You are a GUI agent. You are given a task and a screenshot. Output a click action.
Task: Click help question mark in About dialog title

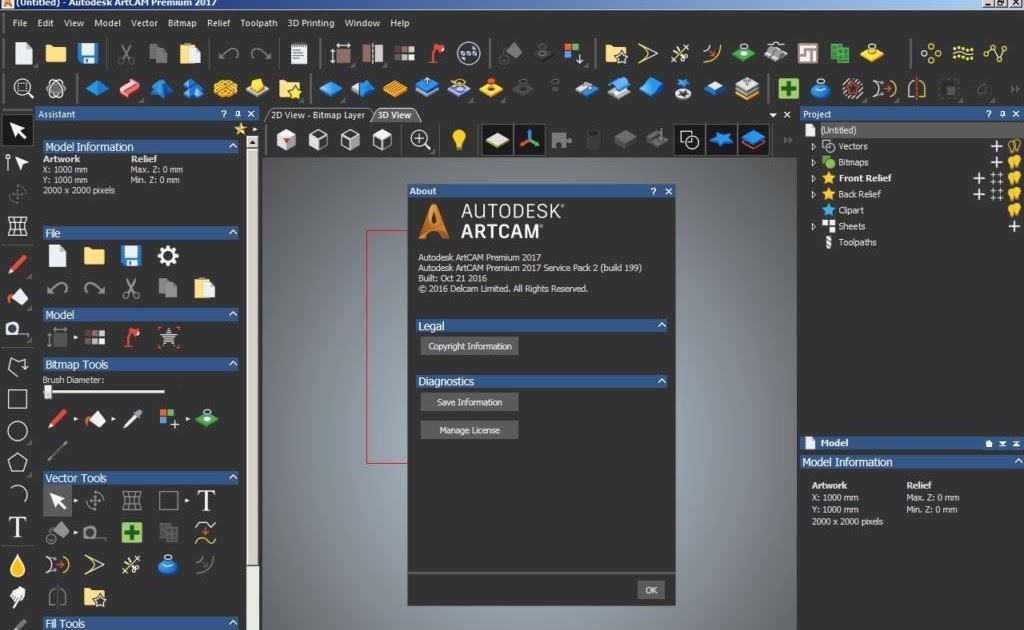653,191
